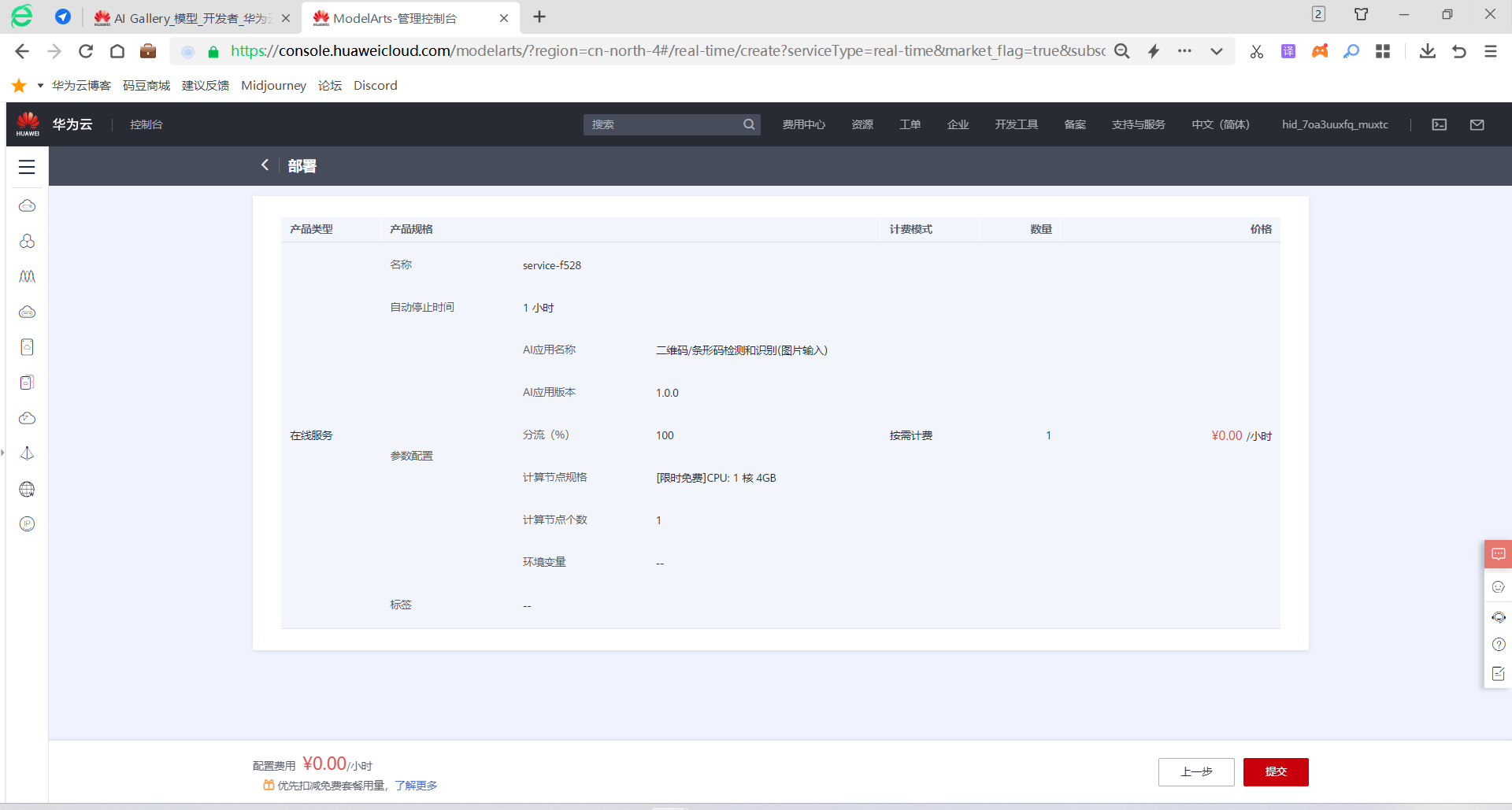Open the 华为云博客 bookmark
The width and height of the screenshot is (1512, 810).
(81, 85)
